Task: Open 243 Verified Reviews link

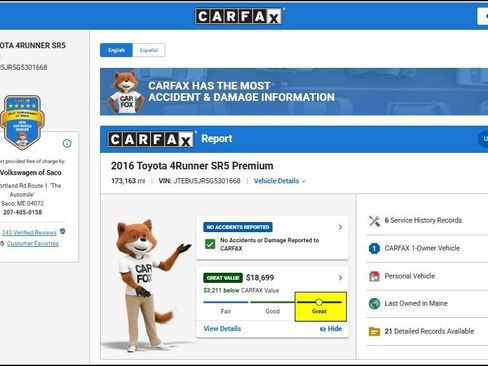Action: (x=29, y=233)
